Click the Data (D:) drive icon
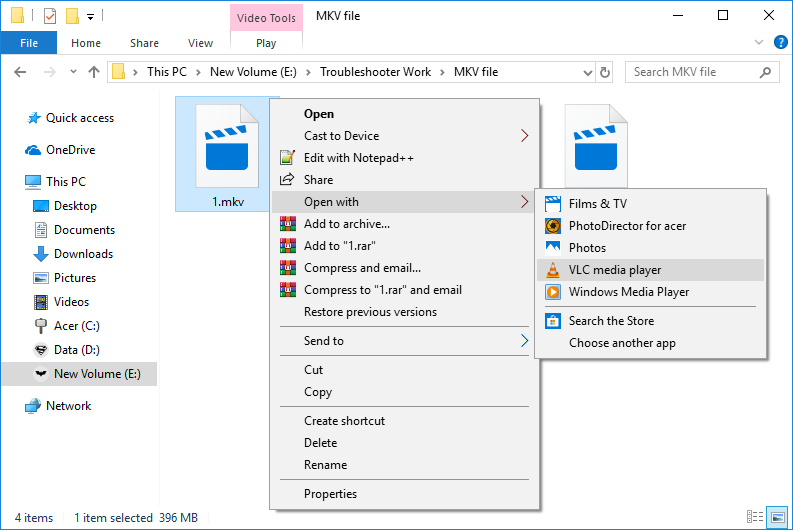Image resolution: width=793 pixels, height=530 pixels. pos(40,350)
